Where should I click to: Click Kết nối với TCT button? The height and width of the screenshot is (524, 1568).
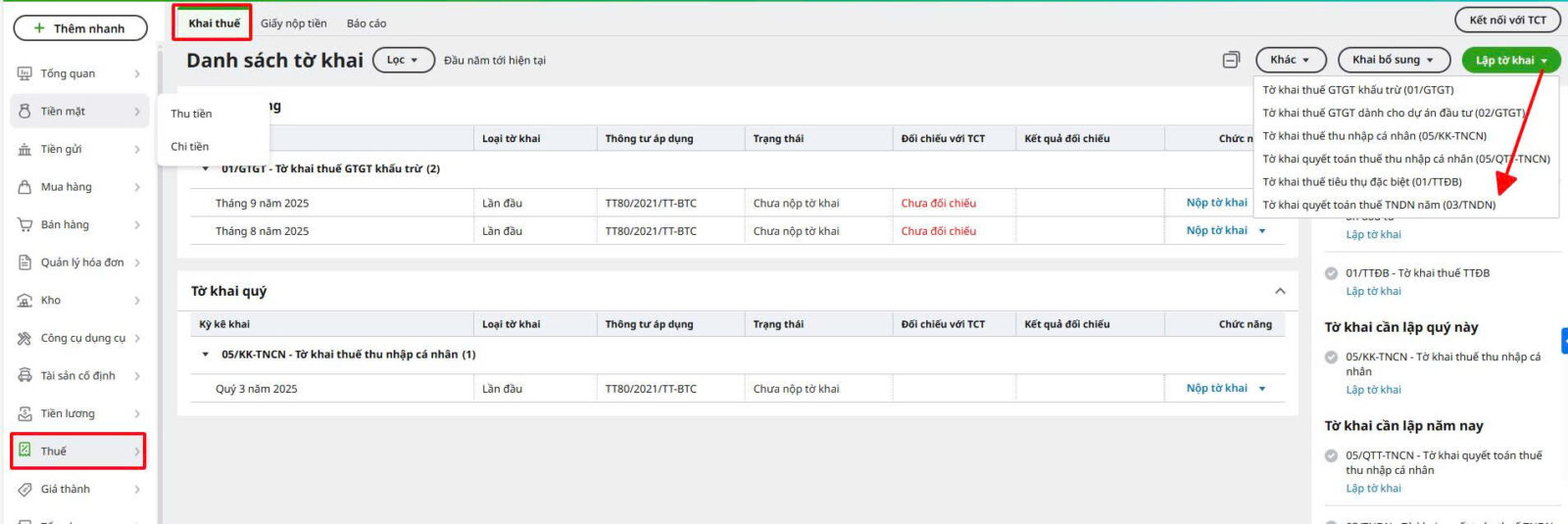[x=1507, y=20]
